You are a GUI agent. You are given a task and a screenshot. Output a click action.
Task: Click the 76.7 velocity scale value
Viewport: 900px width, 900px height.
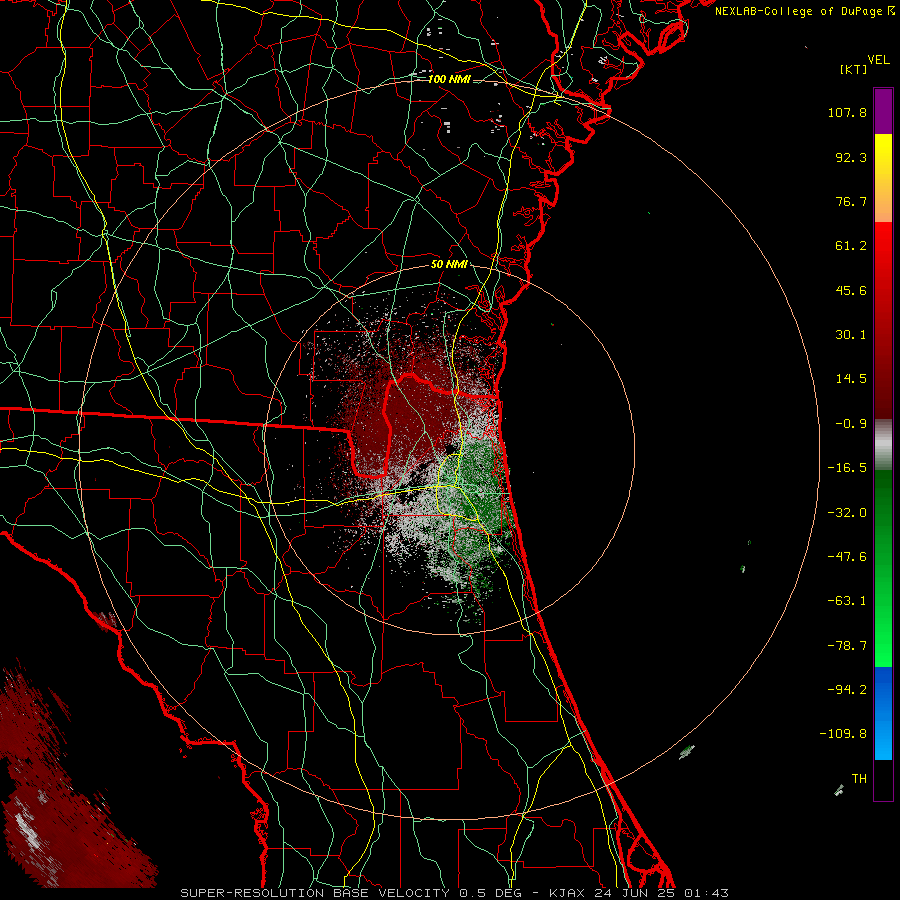[851, 201]
